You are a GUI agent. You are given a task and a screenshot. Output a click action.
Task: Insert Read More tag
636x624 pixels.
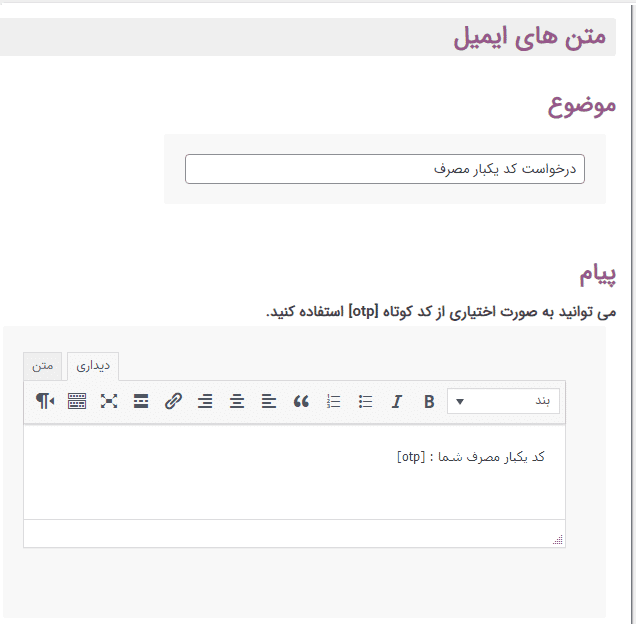(141, 402)
